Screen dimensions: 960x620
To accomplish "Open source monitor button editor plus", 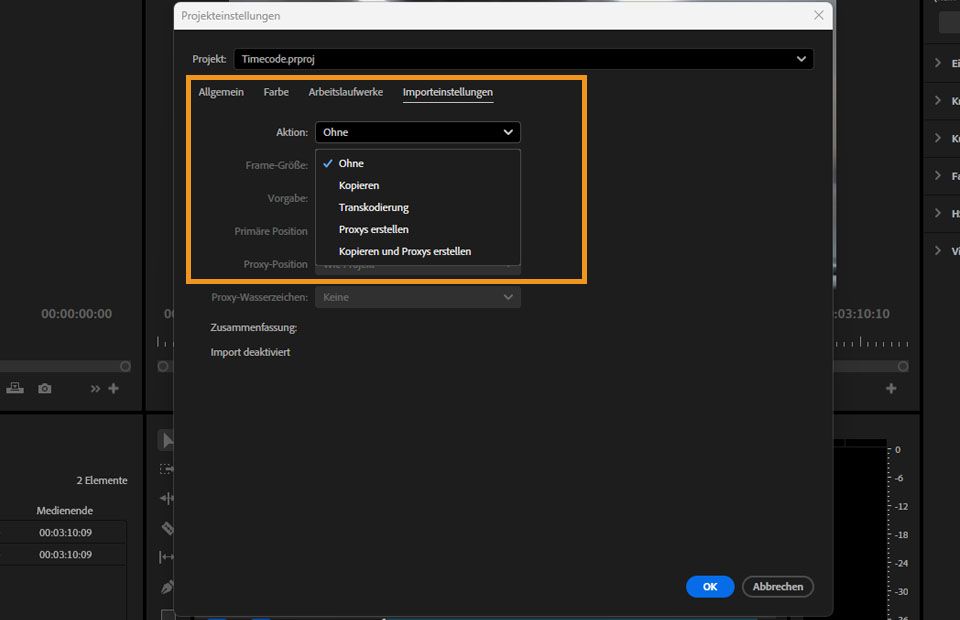I will (x=113, y=388).
